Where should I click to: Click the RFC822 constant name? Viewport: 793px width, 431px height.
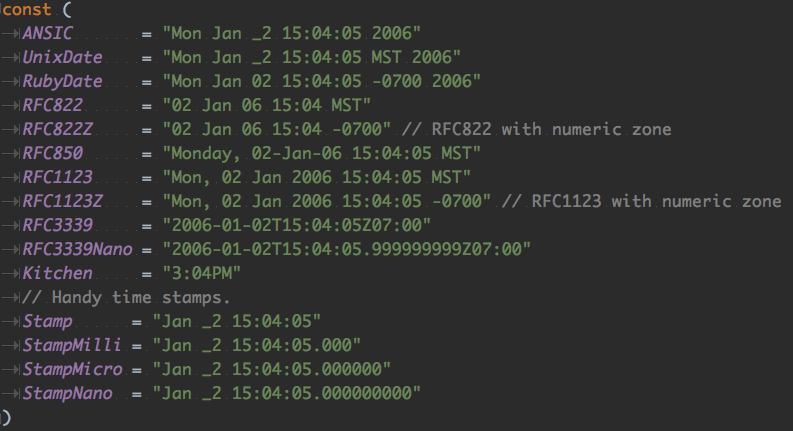coord(52,105)
